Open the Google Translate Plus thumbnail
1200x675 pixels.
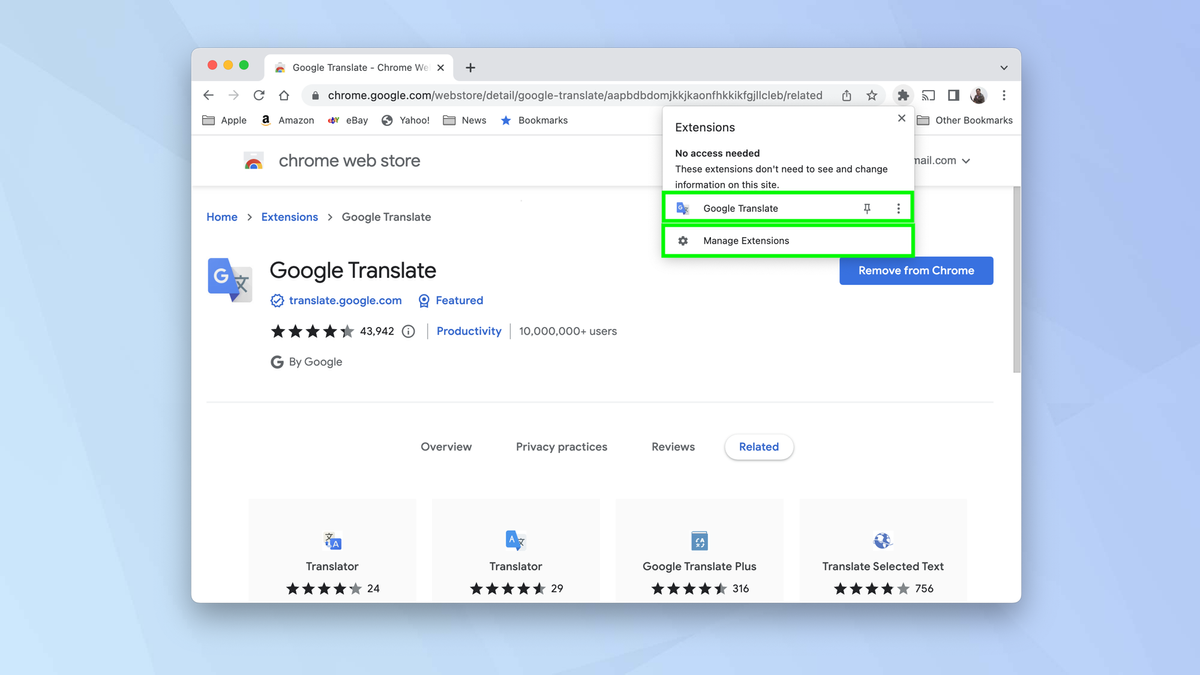(x=699, y=540)
